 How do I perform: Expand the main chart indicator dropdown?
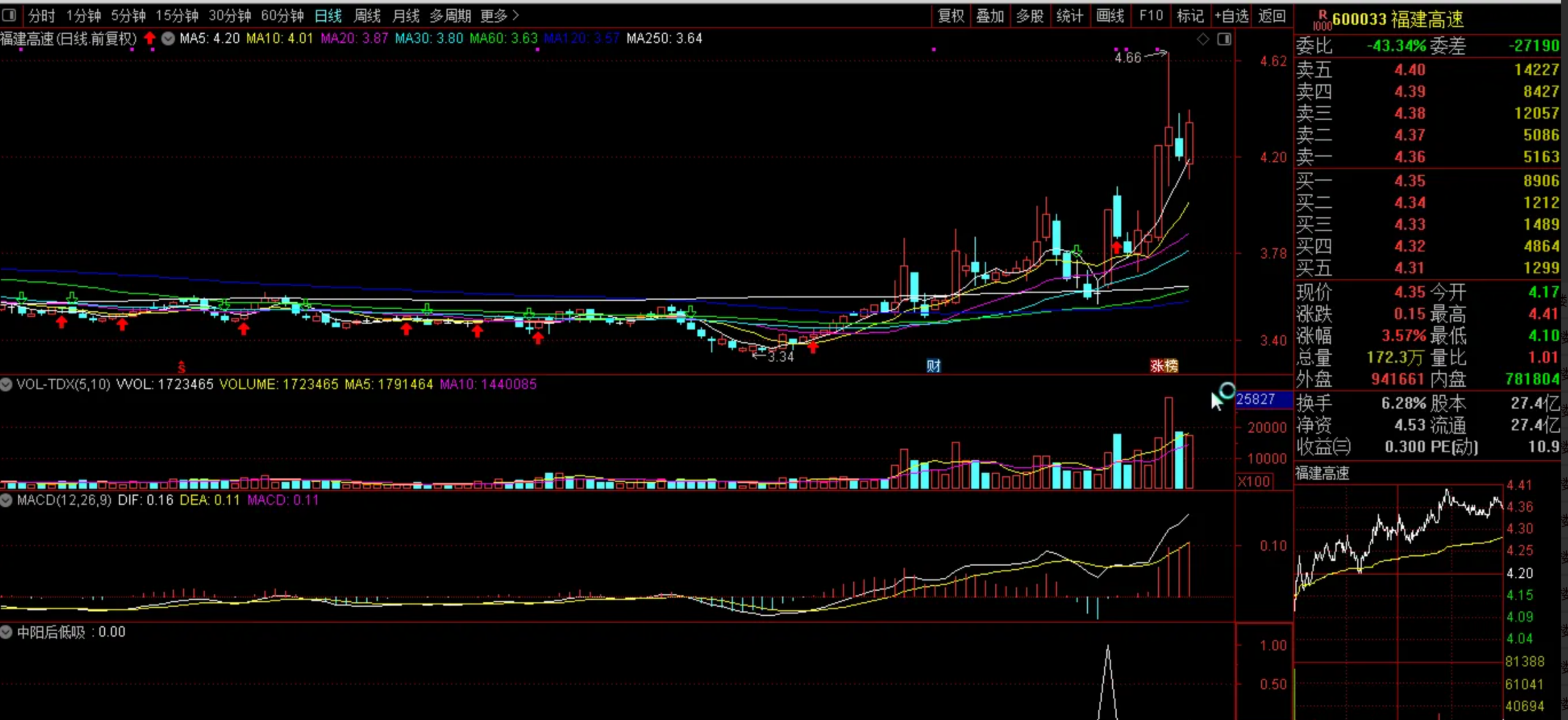(168, 39)
